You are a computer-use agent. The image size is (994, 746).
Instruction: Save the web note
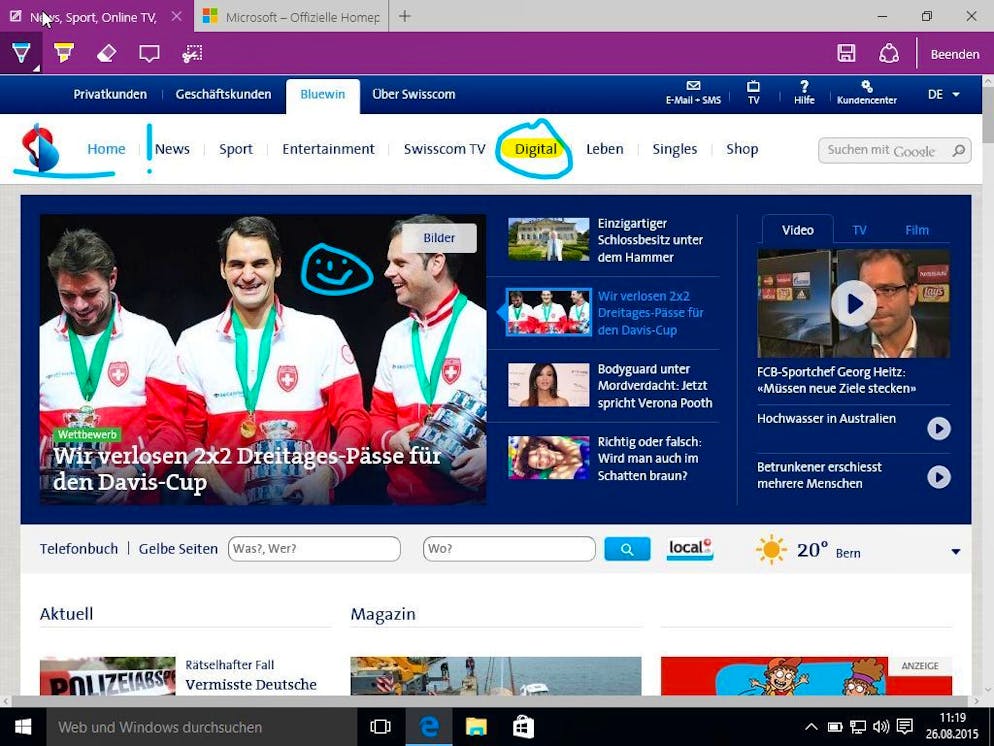point(846,53)
